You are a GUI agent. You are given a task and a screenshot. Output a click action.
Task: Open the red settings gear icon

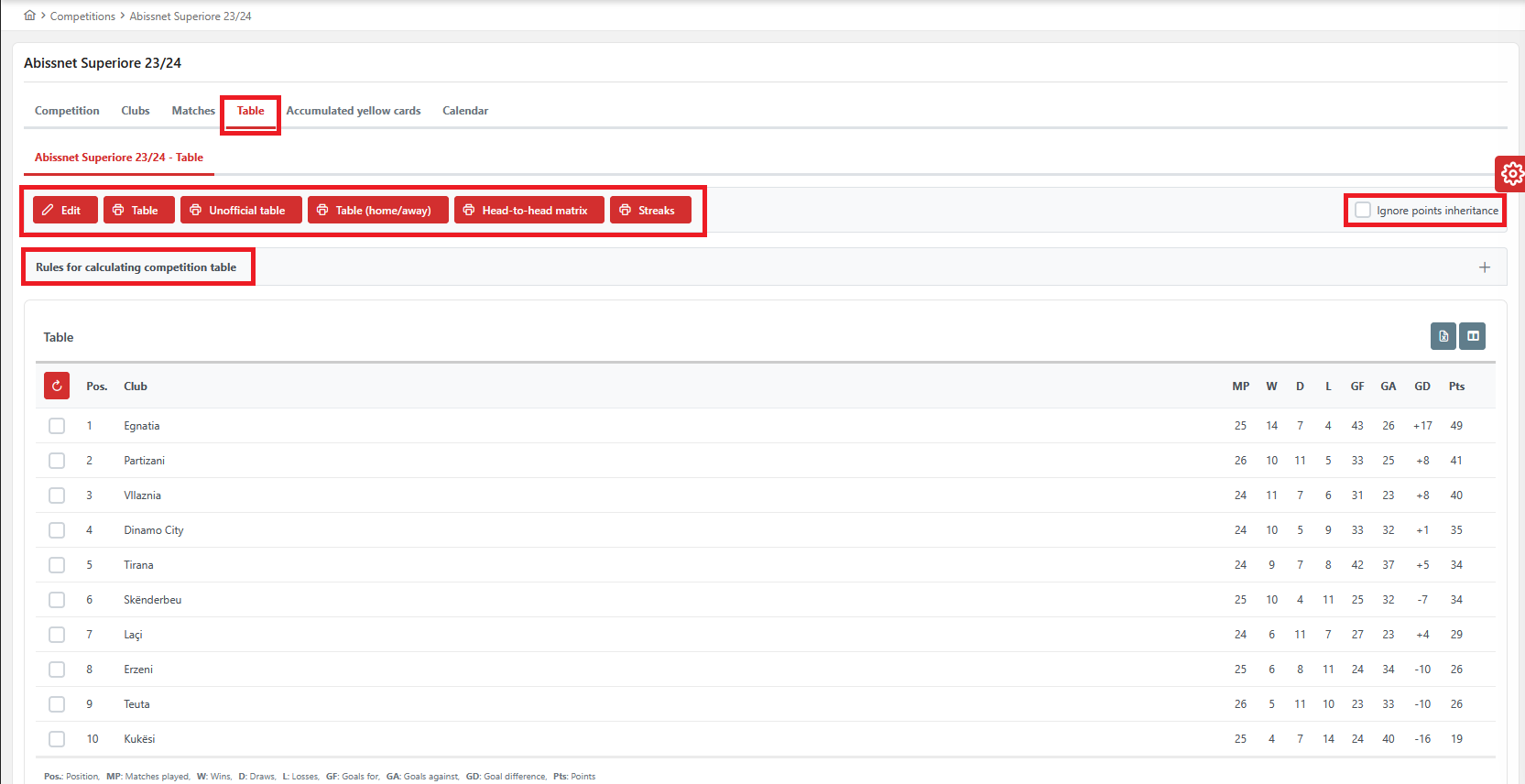tap(1511, 173)
